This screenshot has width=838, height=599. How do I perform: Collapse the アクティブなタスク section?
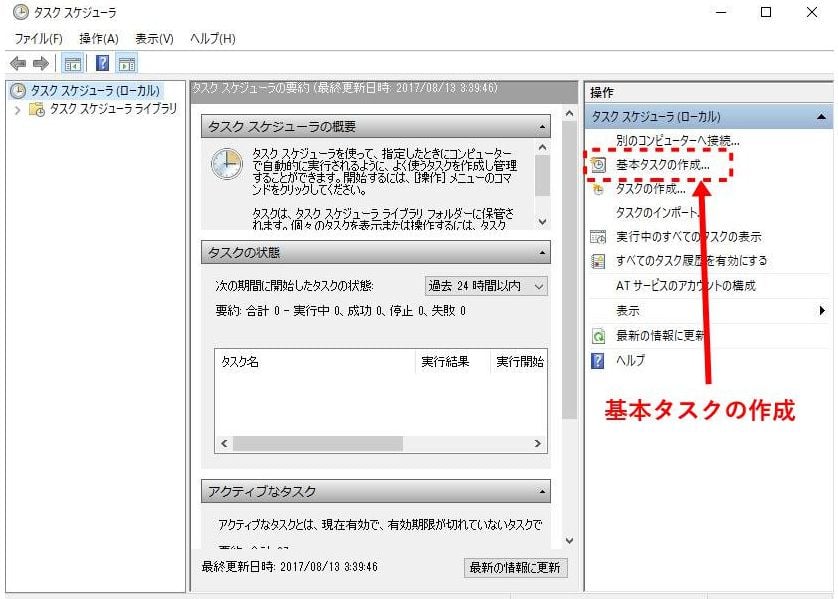point(542,492)
